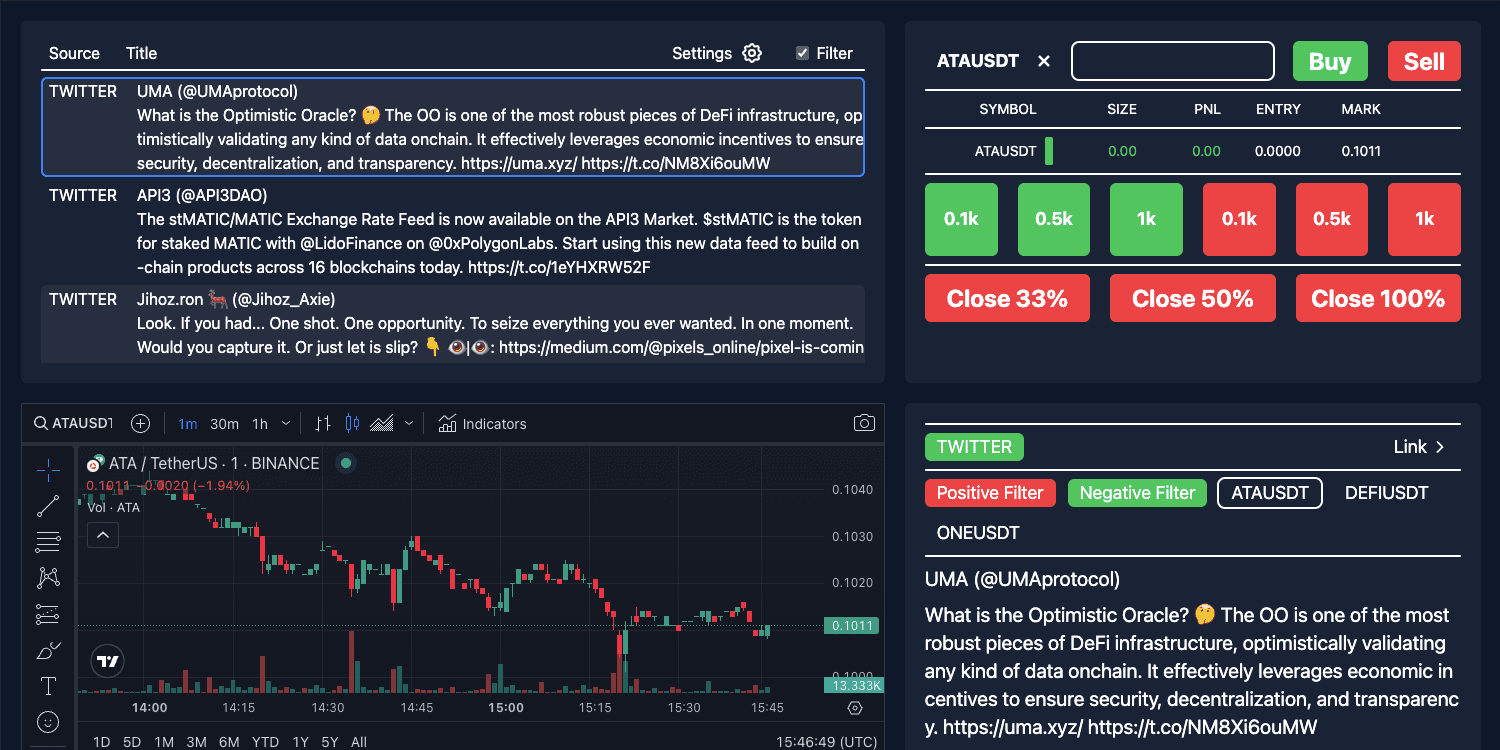This screenshot has height=750, width=1500.
Task: Sell 0.1k with the red button
Action: point(1239,219)
